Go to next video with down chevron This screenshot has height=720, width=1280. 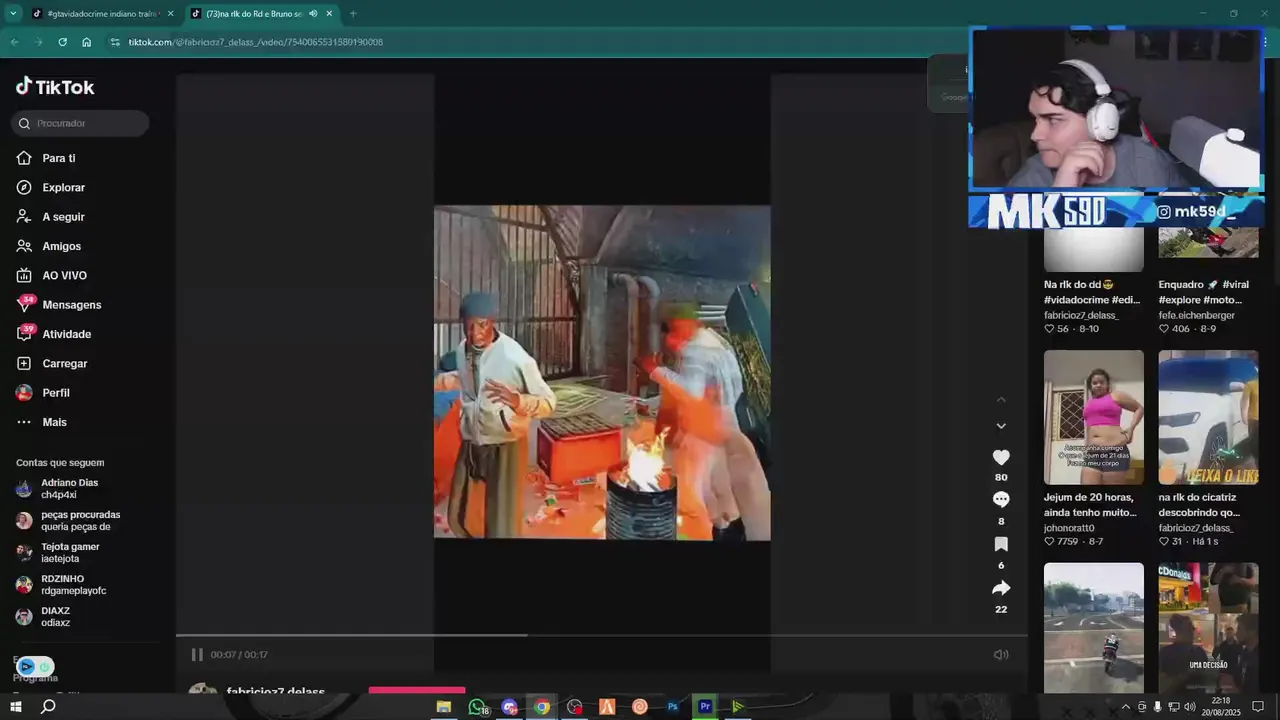pos(1001,426)
